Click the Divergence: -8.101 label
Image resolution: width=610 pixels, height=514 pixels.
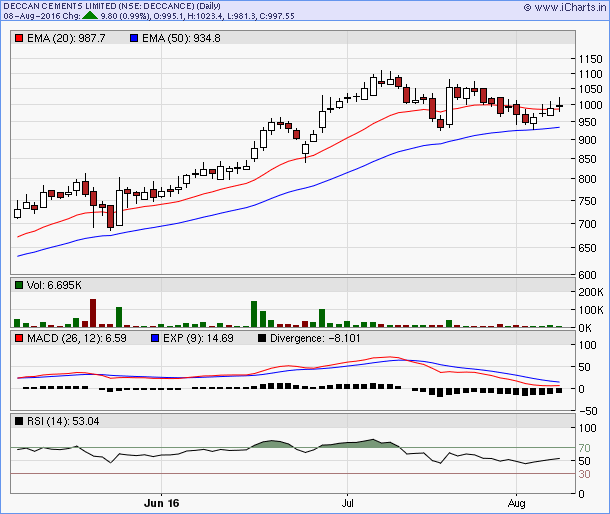coord(315,338)
